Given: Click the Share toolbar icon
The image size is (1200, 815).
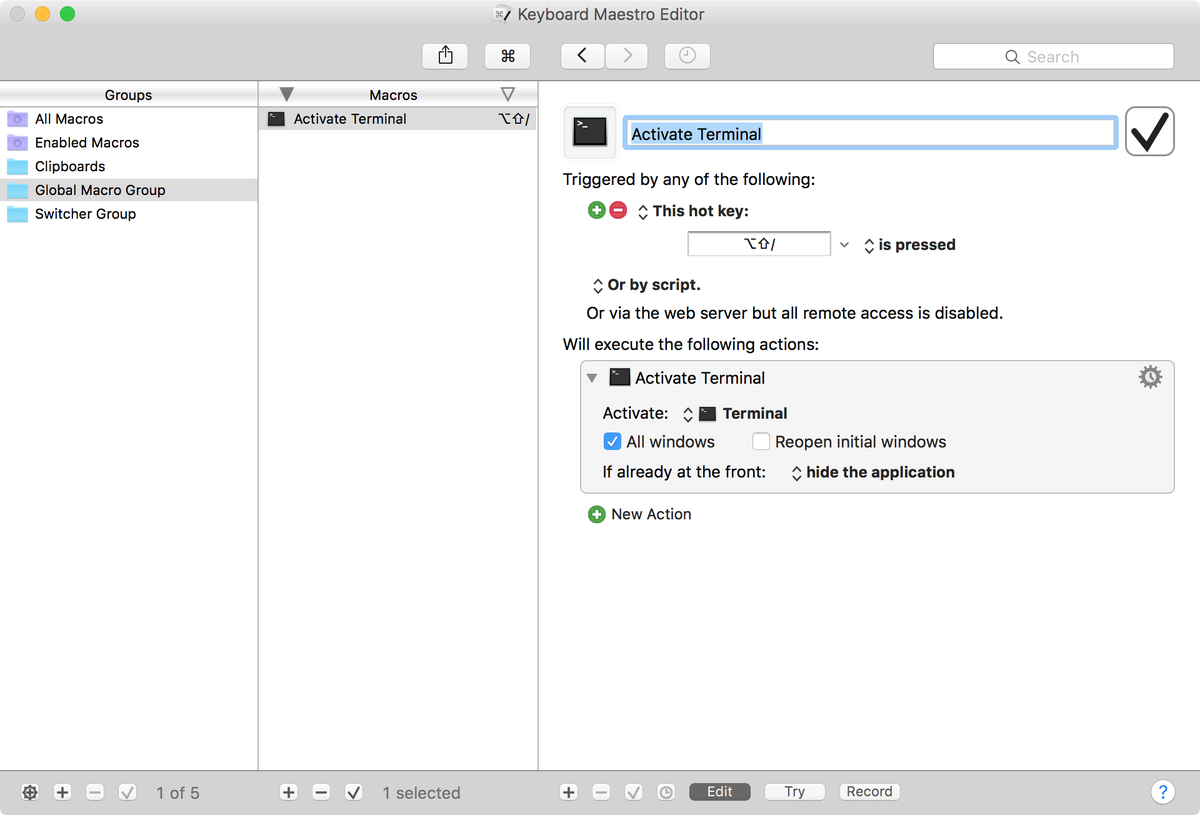Looking at the screenshot, I should pyautogui.click(x=446, y=56).
